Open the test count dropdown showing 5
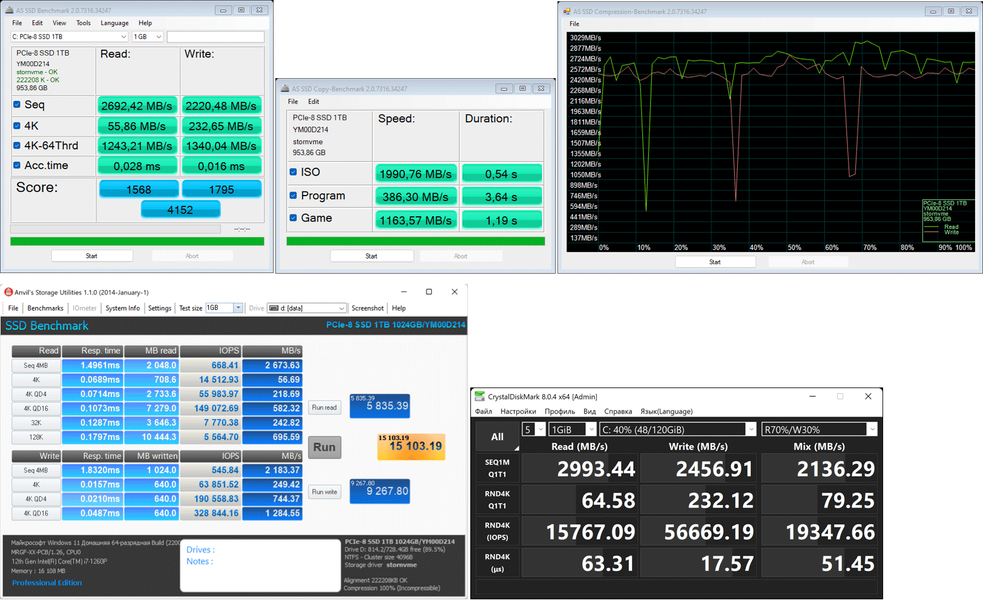983x600 pixels. click(x=533, y=429)
